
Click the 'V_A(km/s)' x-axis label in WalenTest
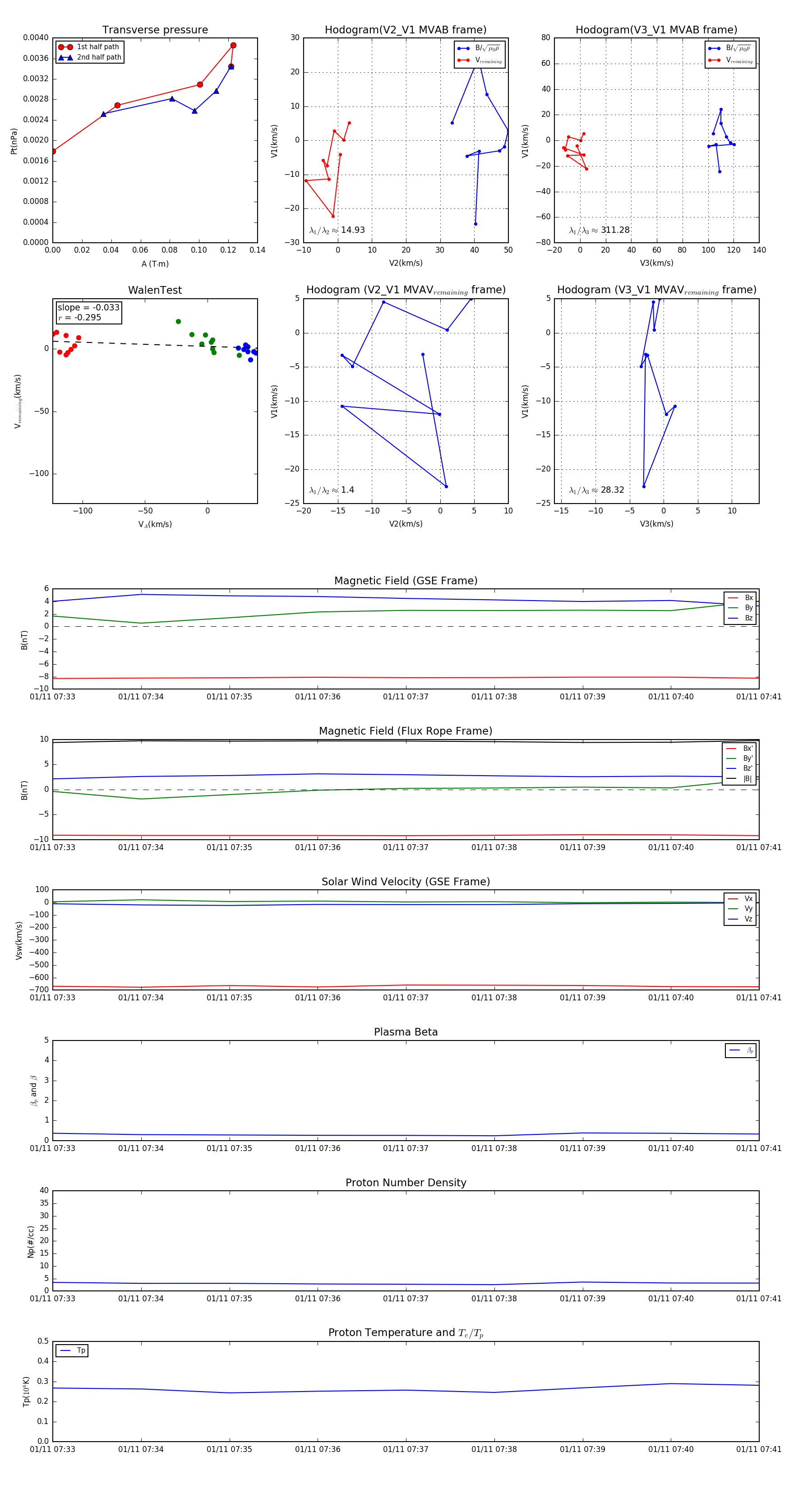[155, 524]
